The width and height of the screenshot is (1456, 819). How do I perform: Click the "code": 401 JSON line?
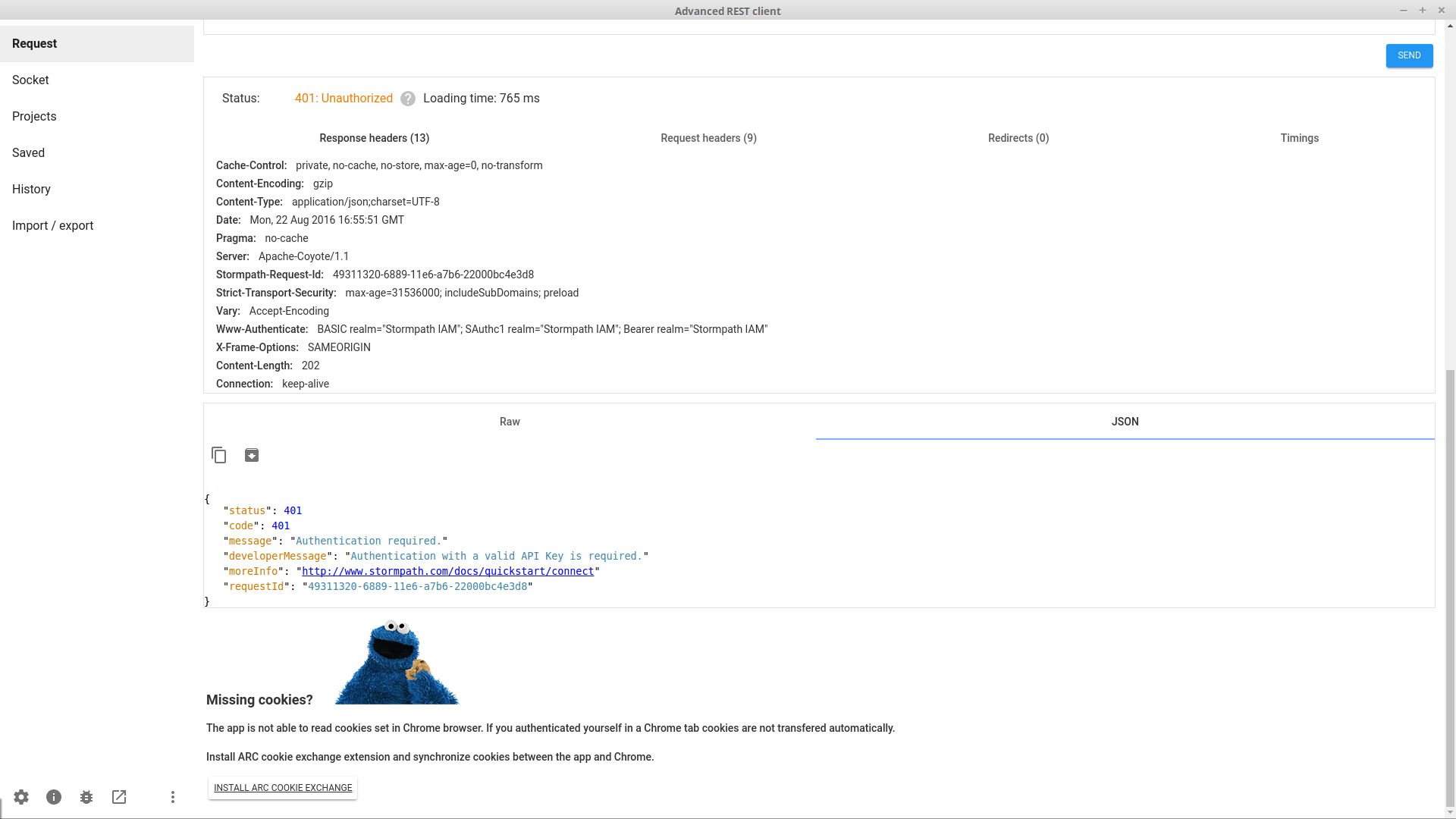click(256, 526)
